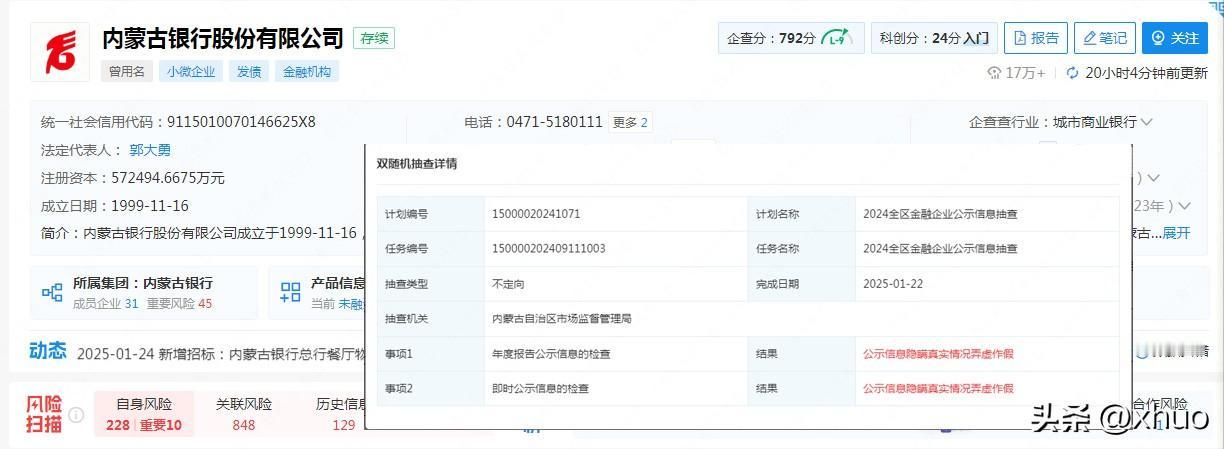Expand company profile with 展开 link
Image resolution: width=1224 pixels, height=449 pixels.
tap(1175, 233)
